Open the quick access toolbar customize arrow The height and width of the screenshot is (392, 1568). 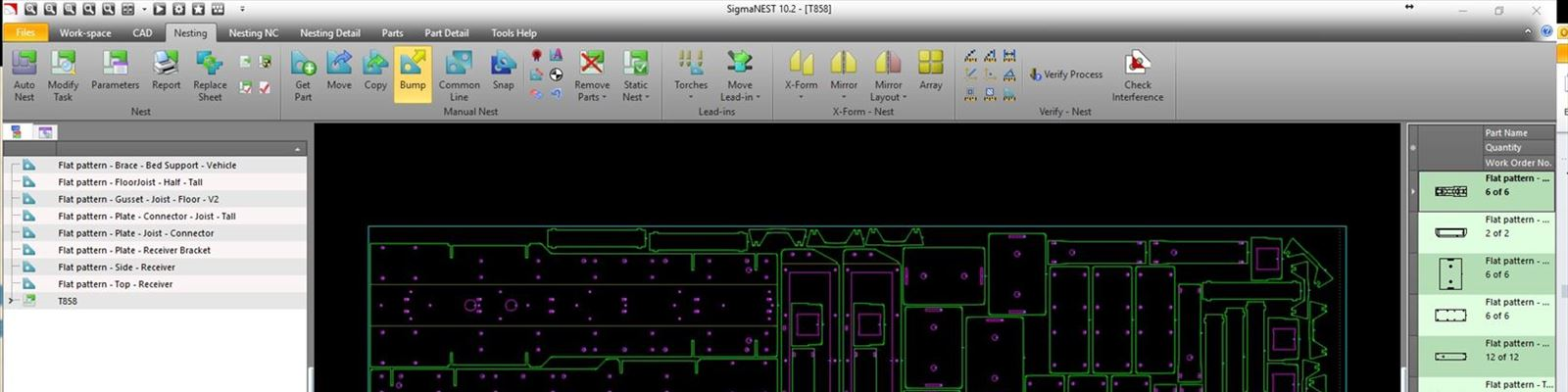(x=243, y=9)
